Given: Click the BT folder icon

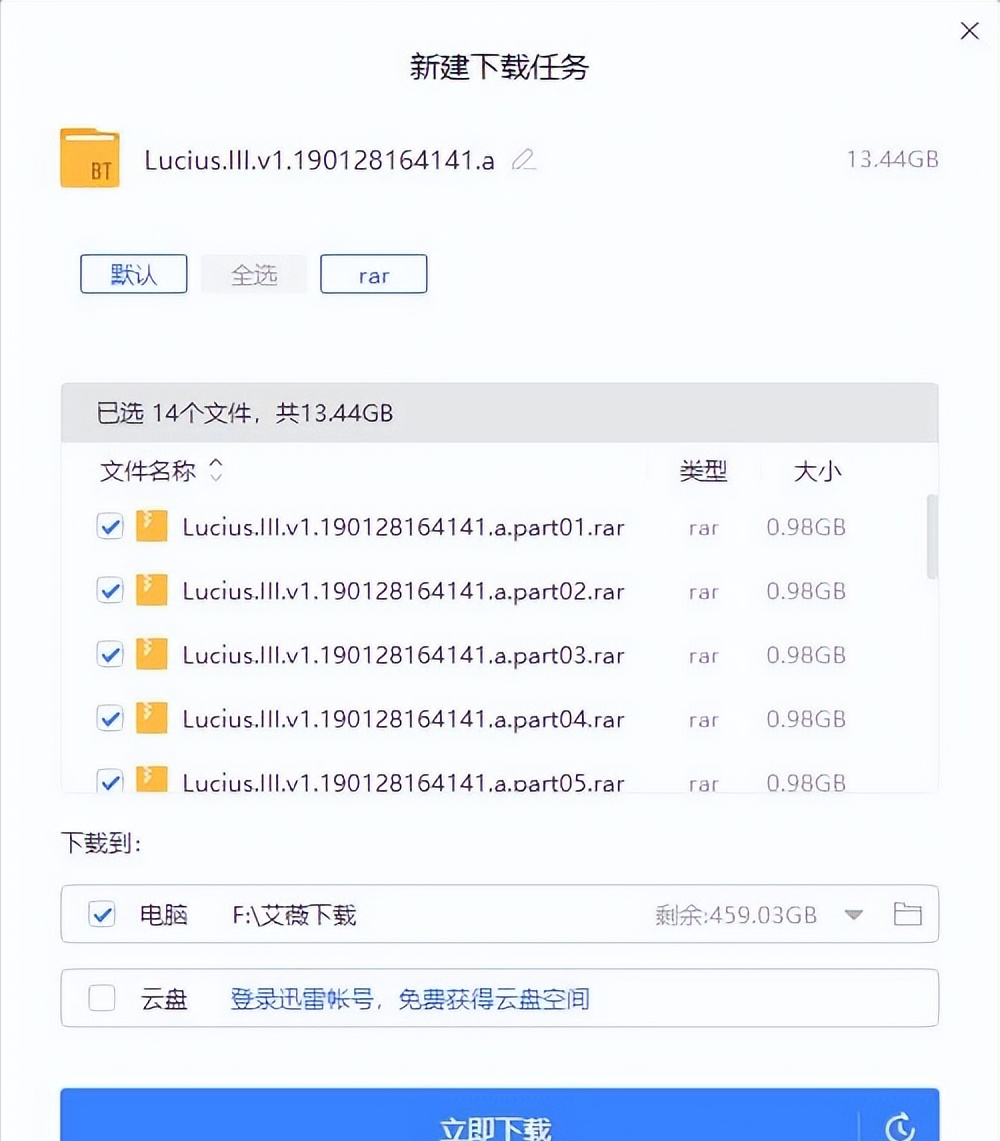Looking at the screenshot, I should click(x=90, y=158).
